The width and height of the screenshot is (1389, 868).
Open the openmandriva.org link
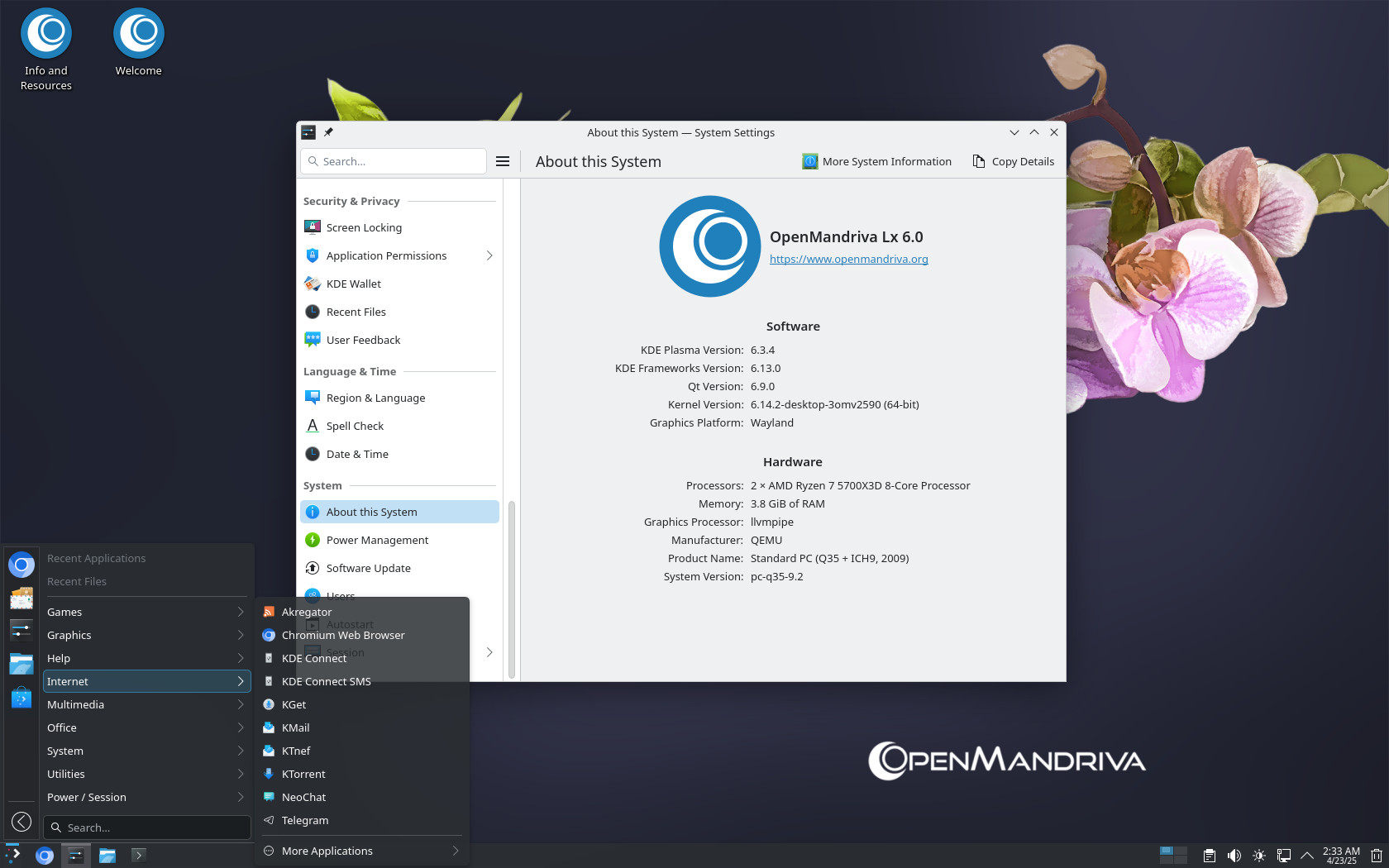tap(848, 259)
